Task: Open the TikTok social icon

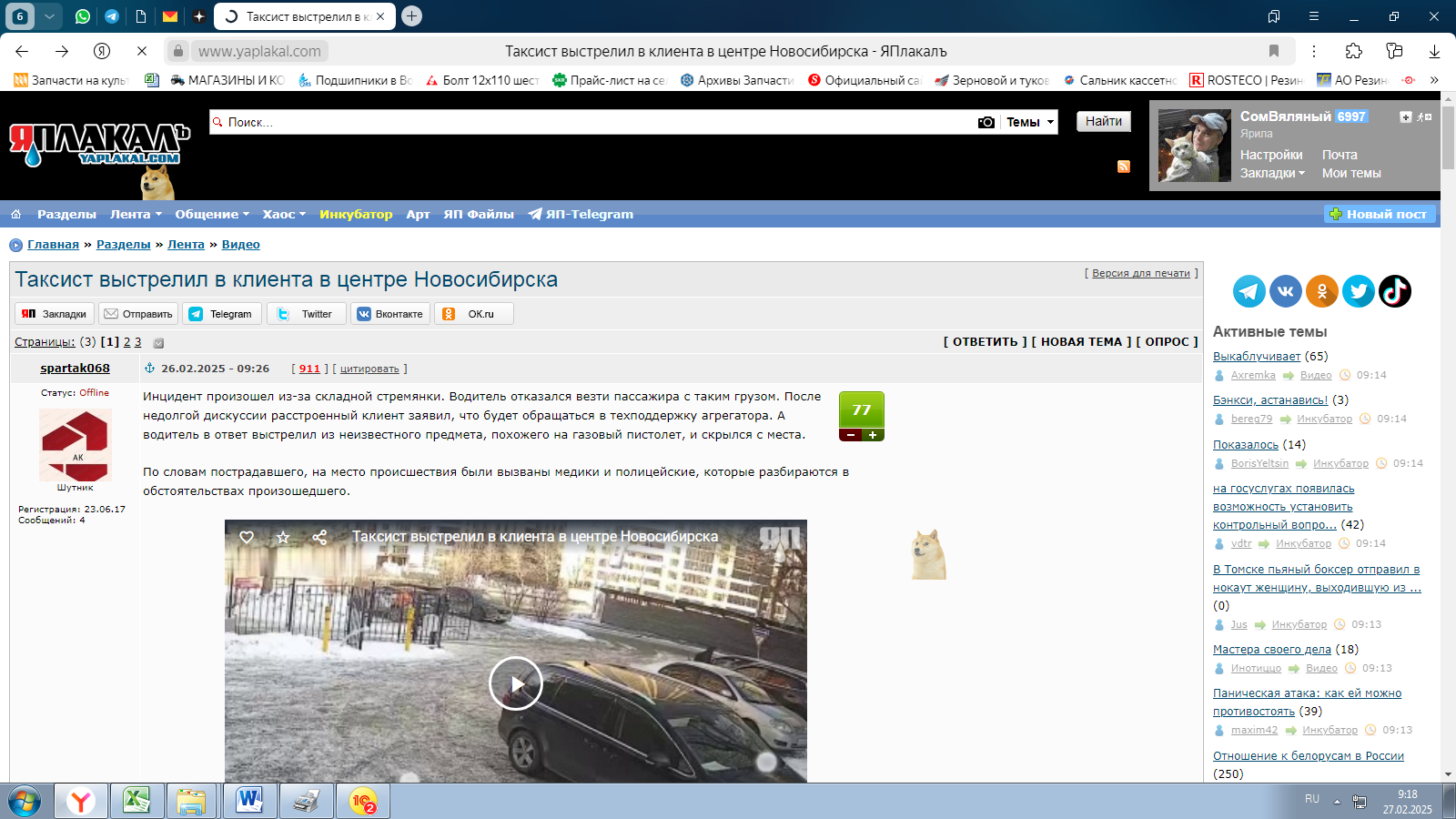Action: click(1394, 291)
